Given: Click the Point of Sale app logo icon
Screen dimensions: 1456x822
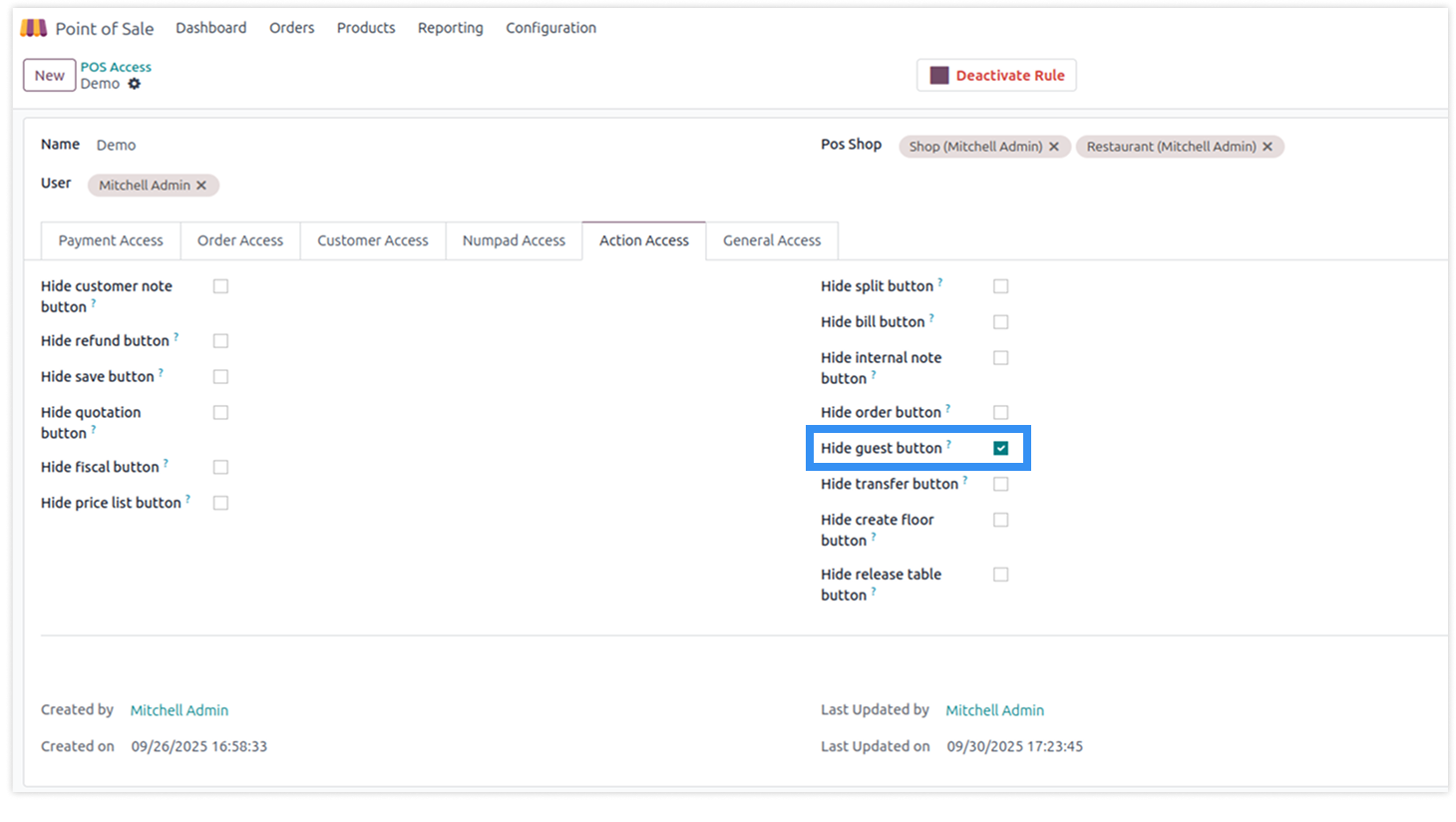Looking at the screenshot, I should [x=34, y=28].
